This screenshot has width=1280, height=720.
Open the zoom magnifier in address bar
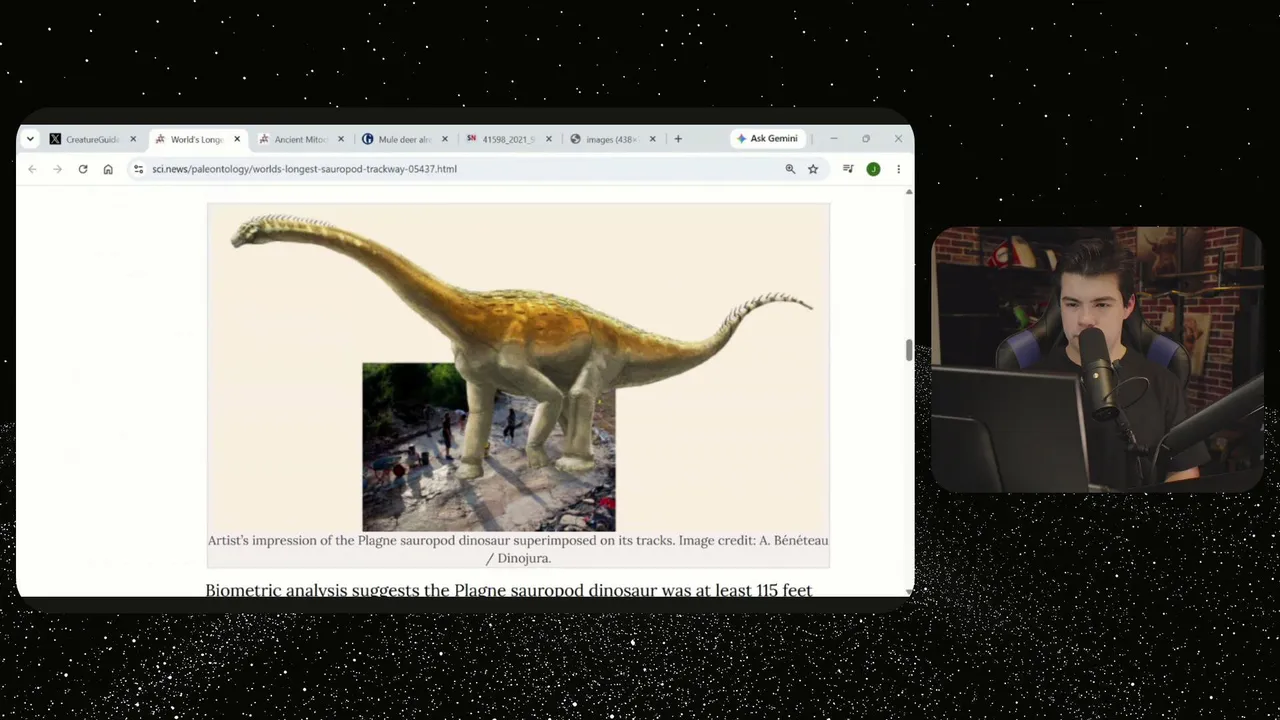(790, 169)
